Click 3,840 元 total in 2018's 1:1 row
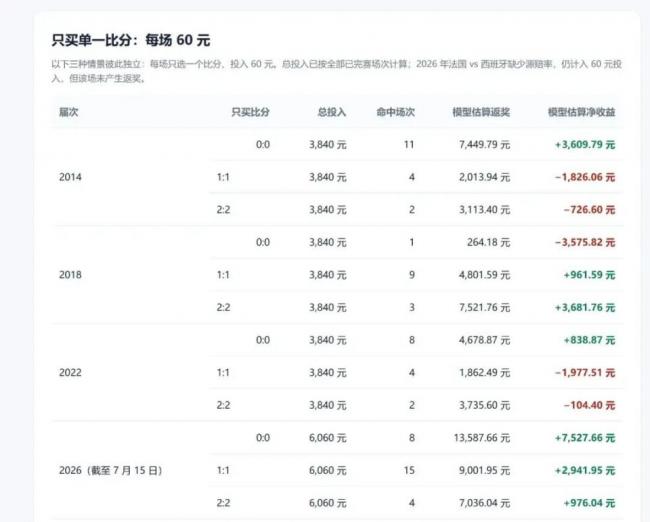The width and height of the screenshot is (650, 522). tap(327, 275)
